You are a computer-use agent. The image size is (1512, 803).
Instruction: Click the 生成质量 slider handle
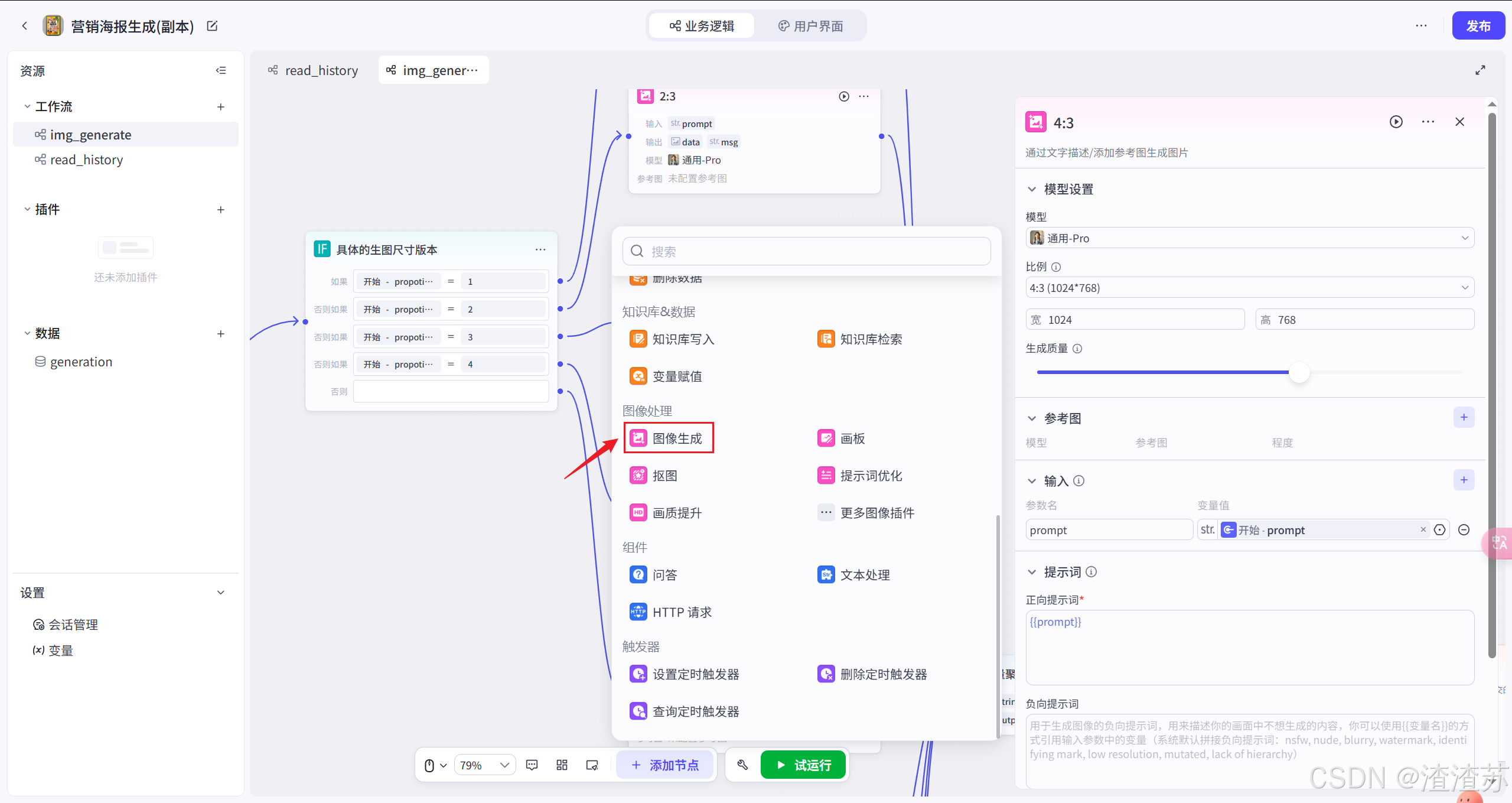[x=1299, y=372]
